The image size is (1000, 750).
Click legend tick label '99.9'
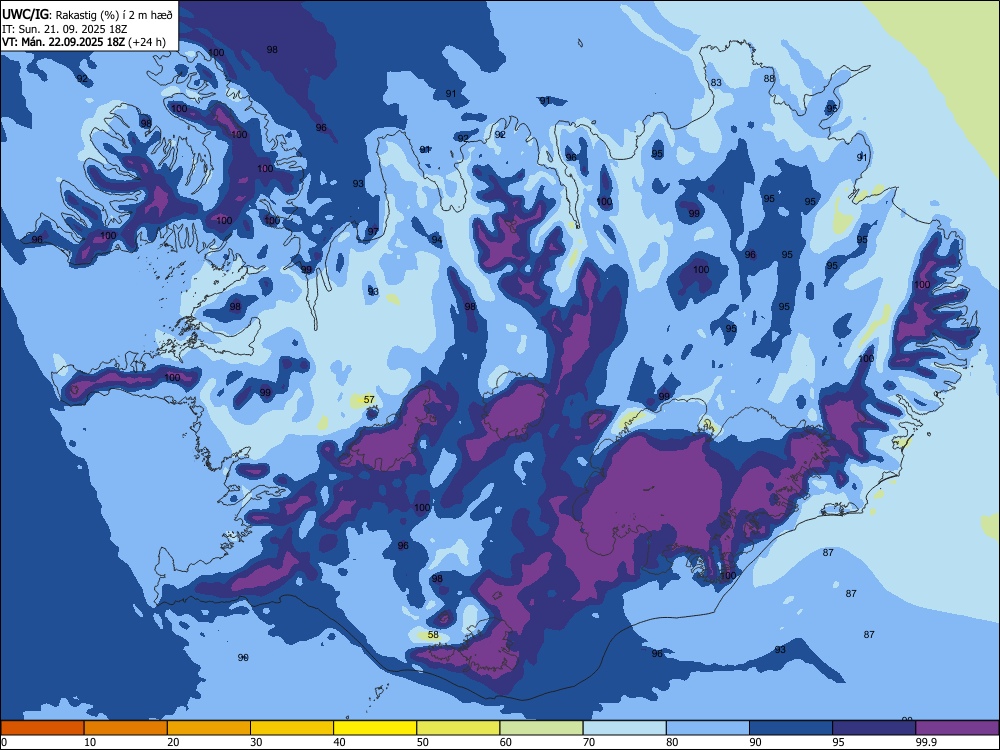click(925, 742)
